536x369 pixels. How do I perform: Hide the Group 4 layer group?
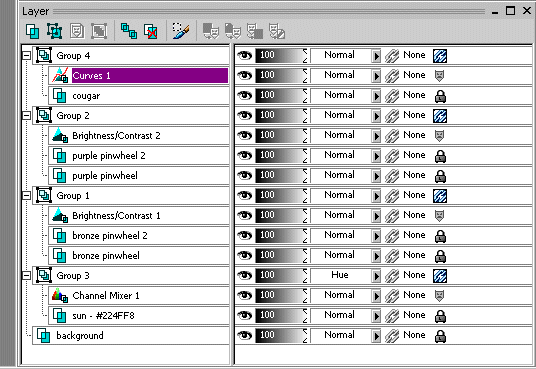point(244,55)
